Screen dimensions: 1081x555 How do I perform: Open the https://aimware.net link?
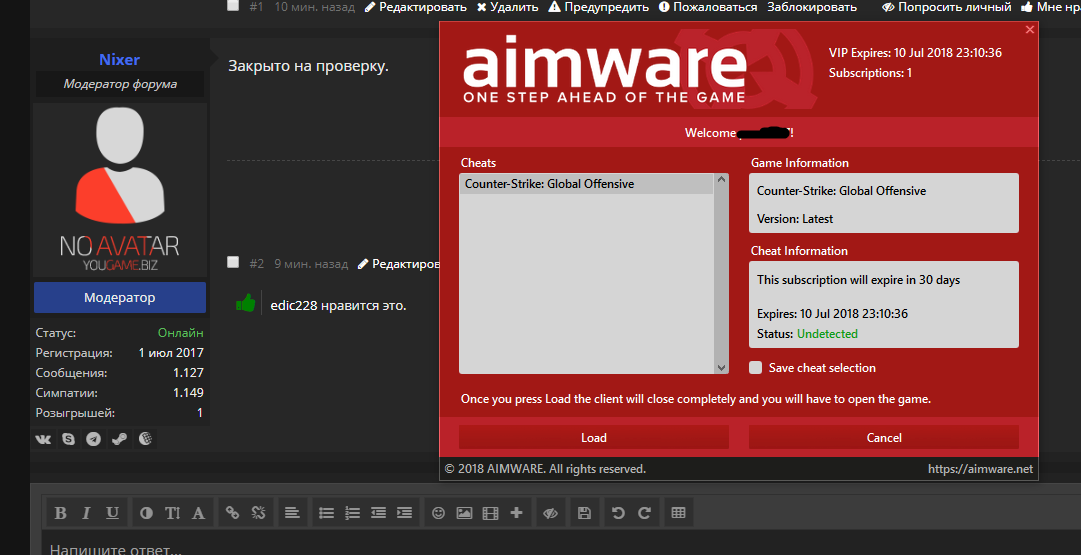980,469
